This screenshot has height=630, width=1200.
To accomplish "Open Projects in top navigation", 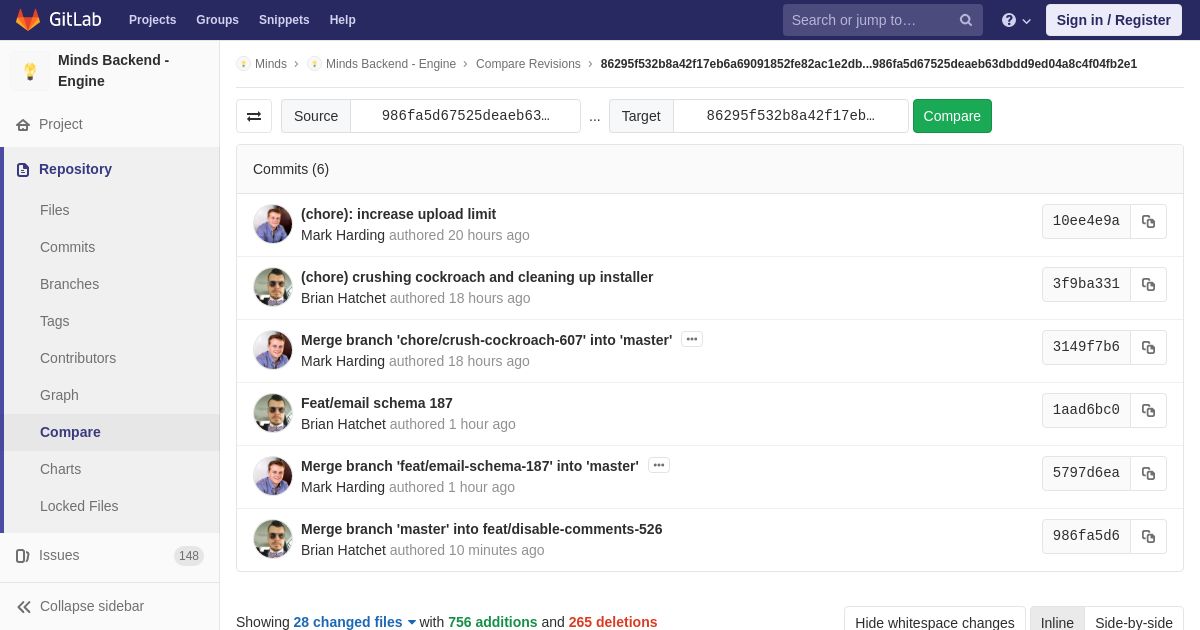I will tap(152, 20).
